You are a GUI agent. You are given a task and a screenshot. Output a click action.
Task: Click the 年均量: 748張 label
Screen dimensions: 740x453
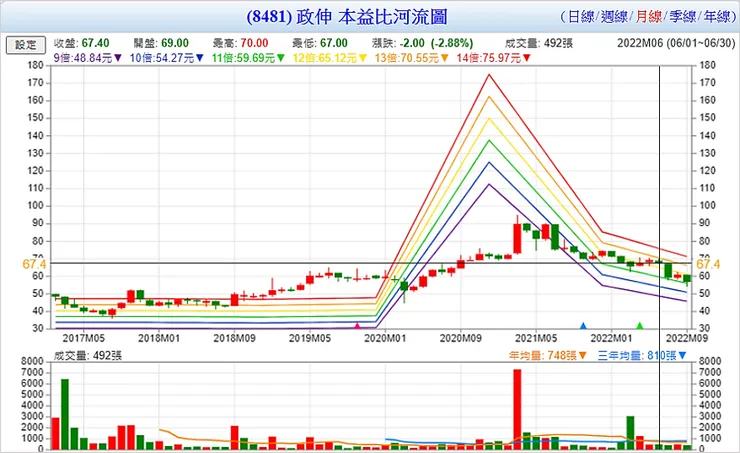click(x=543, y=355)
